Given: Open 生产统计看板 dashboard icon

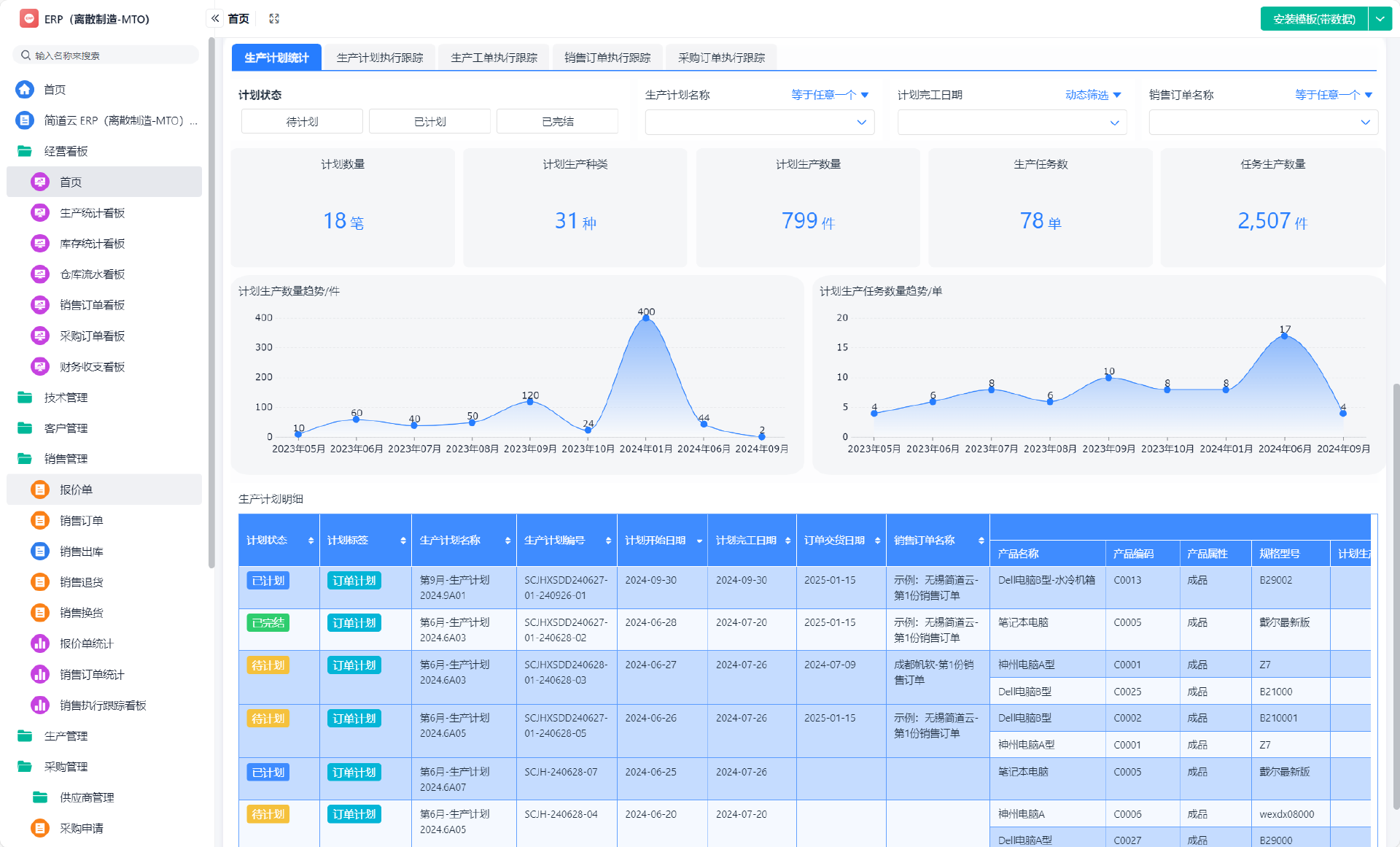Looking at the screenshot, I should [40, 213].
